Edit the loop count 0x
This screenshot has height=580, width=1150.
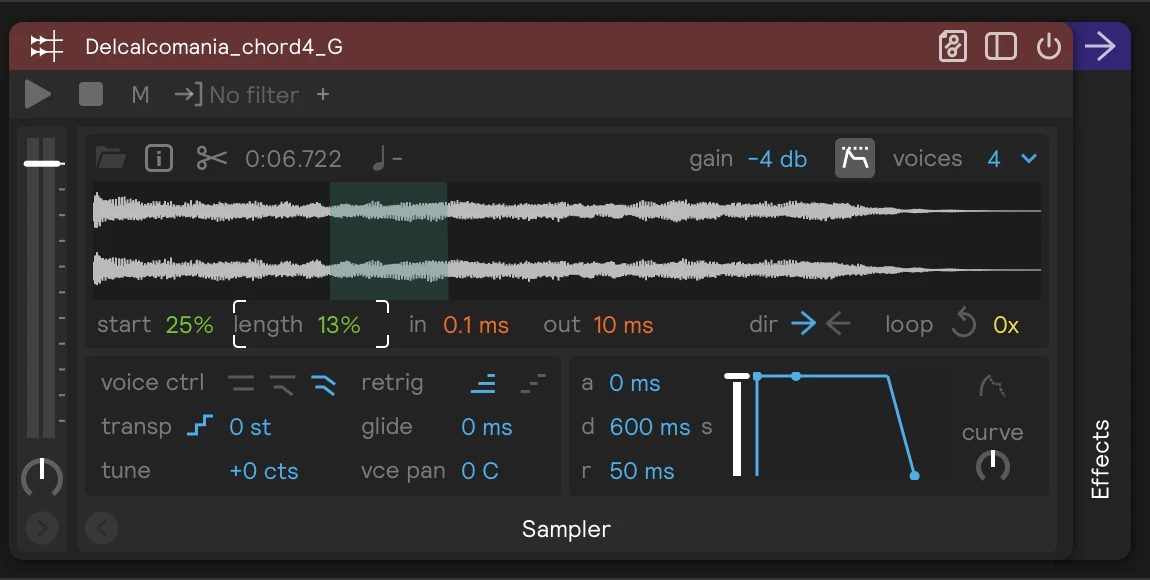[1006, 325]
